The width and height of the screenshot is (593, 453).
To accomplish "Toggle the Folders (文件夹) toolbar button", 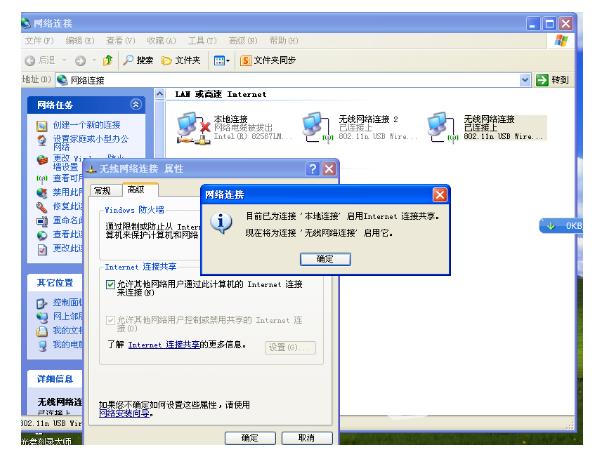I will tap(181, 60).
